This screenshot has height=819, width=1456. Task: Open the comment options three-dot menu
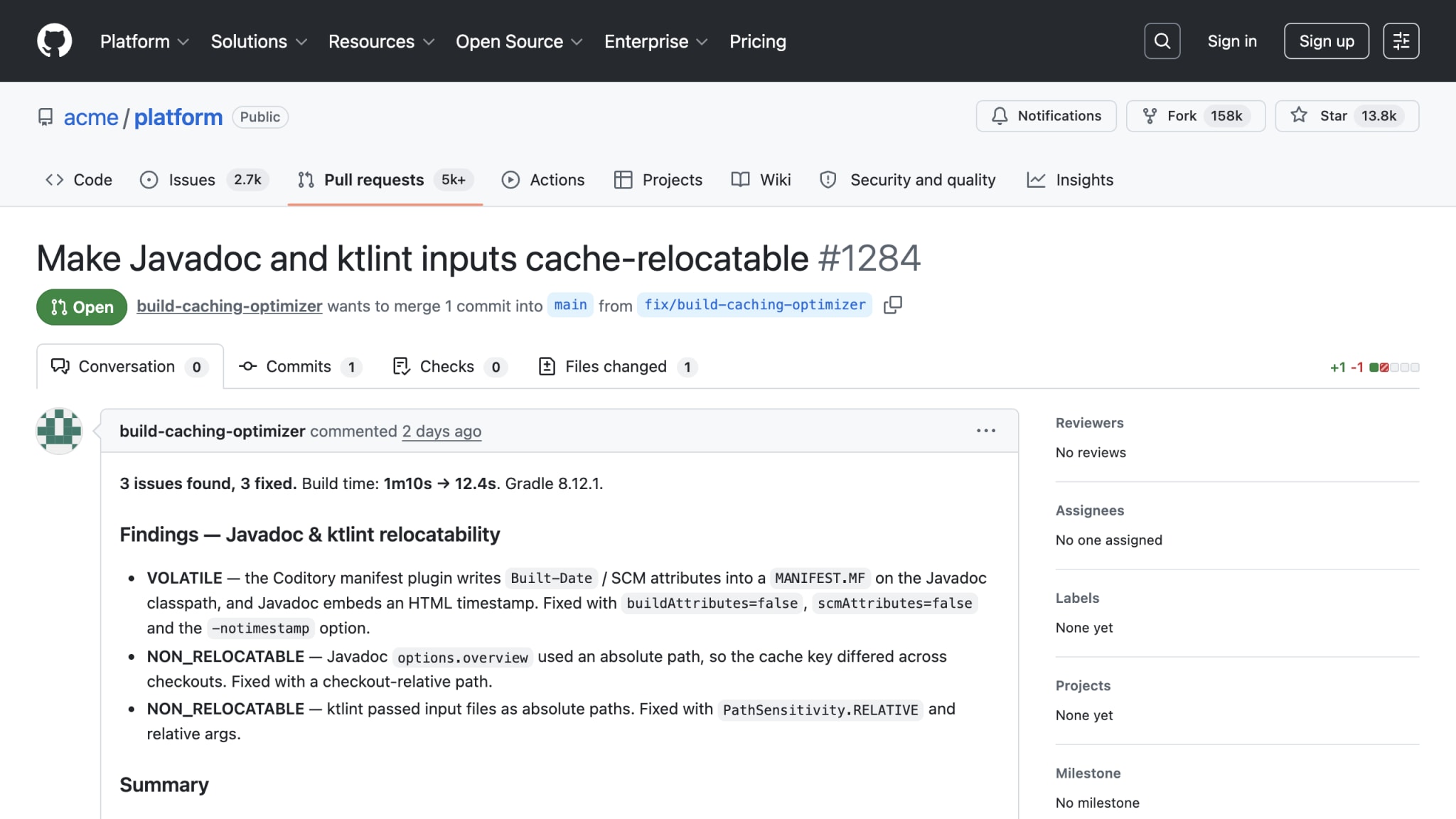(986, 431)
